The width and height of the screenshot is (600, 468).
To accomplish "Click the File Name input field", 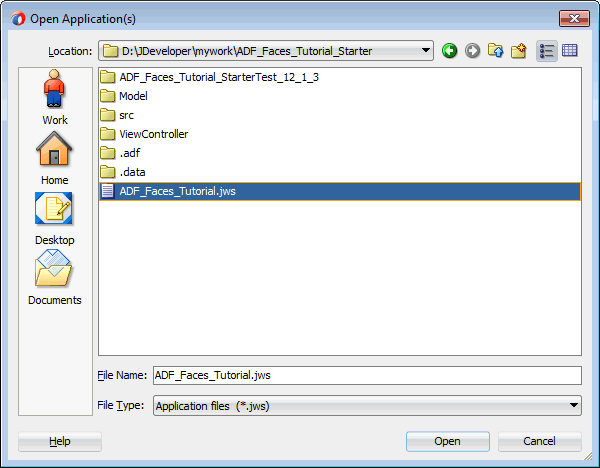I will 367,375.
